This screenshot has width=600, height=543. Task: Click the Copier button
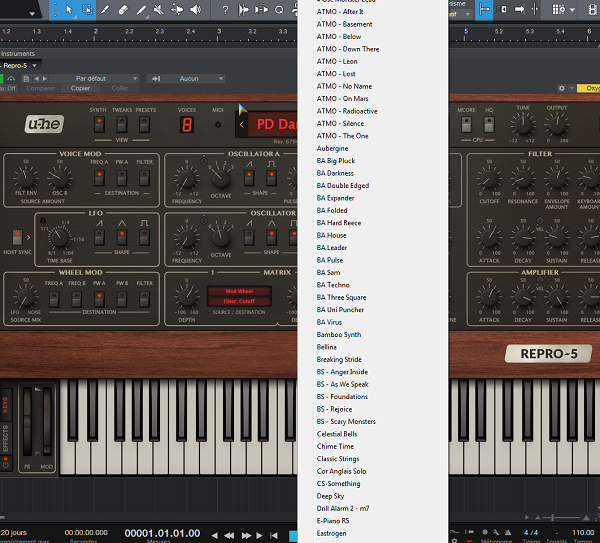pyautogui.click(x=80, y=88)
